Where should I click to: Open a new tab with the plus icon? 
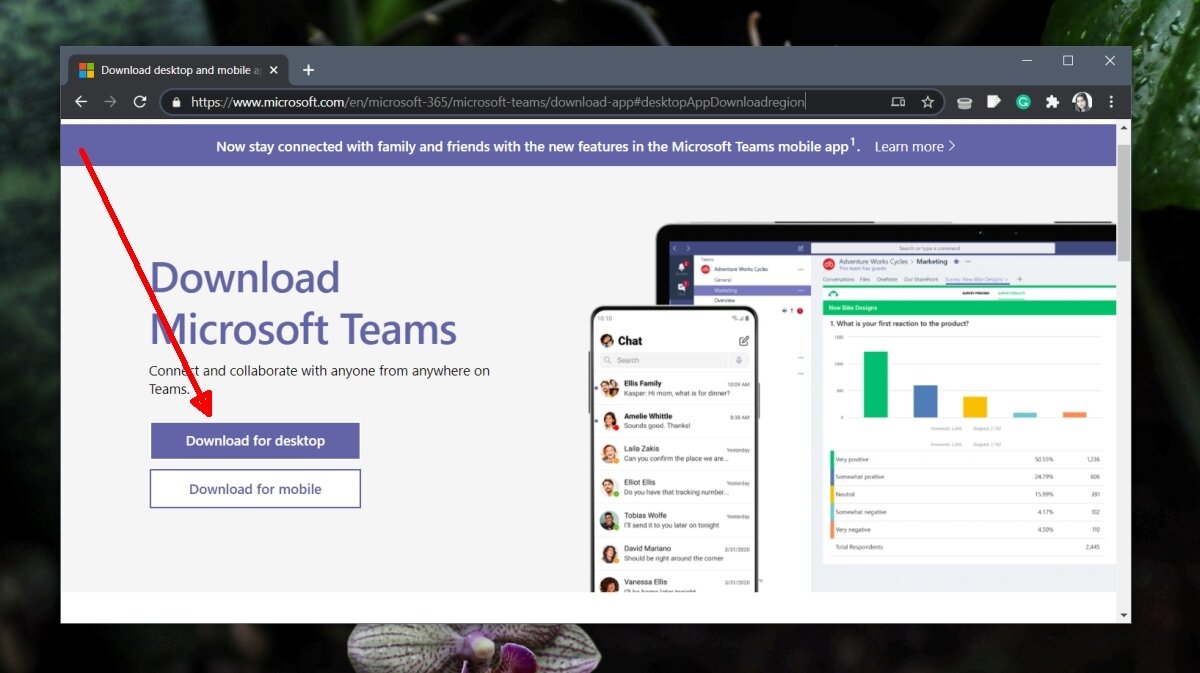[308, 70]
